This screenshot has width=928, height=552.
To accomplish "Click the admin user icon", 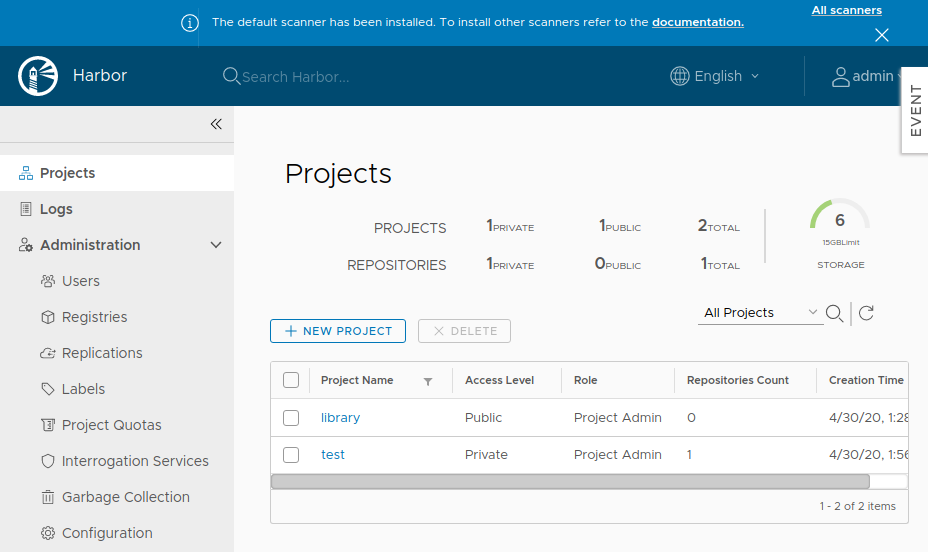I will point(840,76).
